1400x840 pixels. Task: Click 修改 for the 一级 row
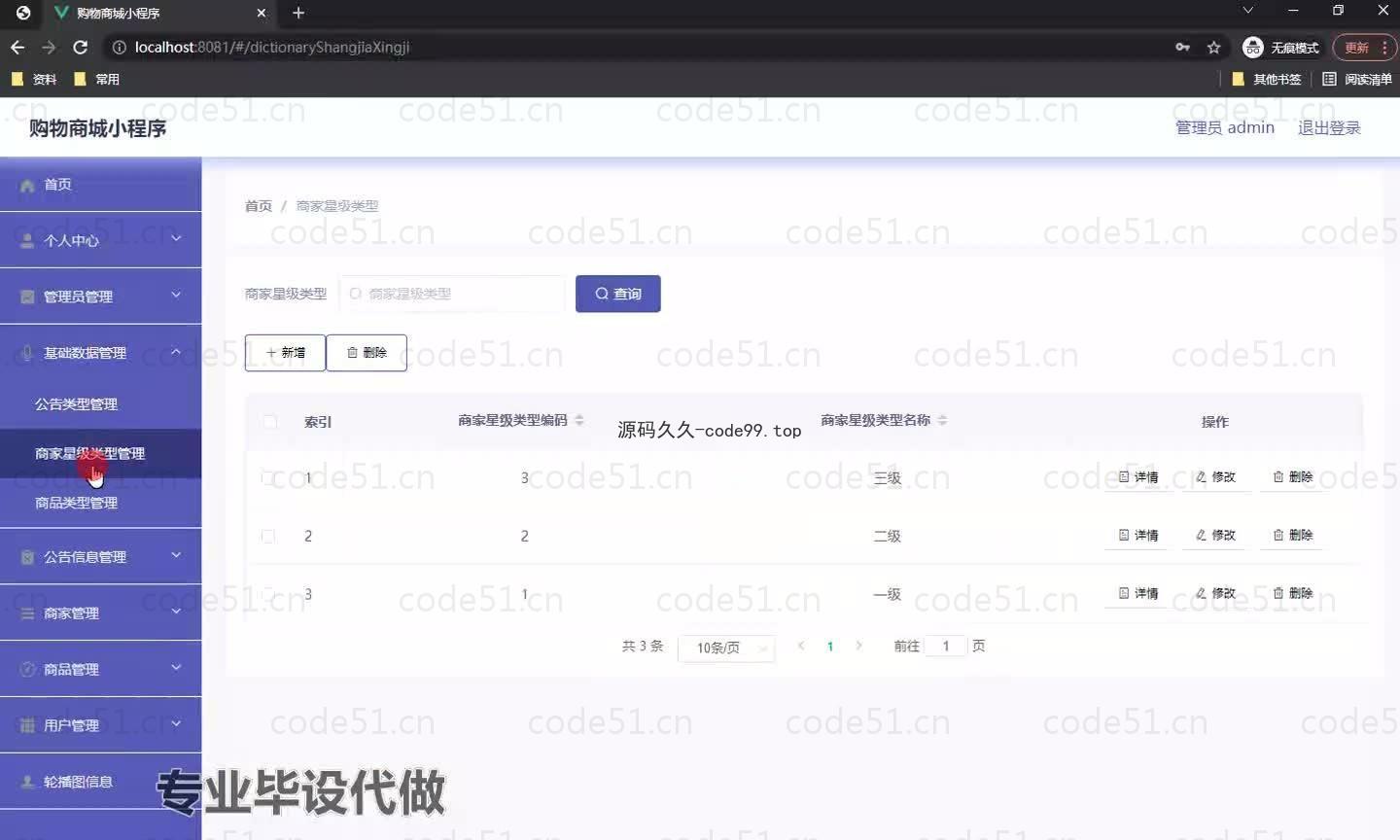(1215, 593)
